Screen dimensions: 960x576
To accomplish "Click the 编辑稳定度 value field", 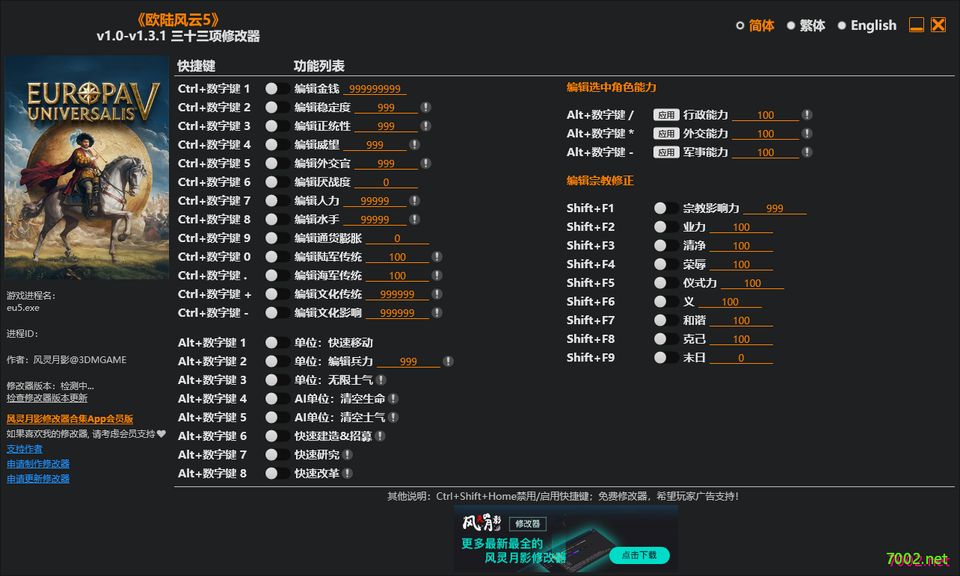I will 386,108.
